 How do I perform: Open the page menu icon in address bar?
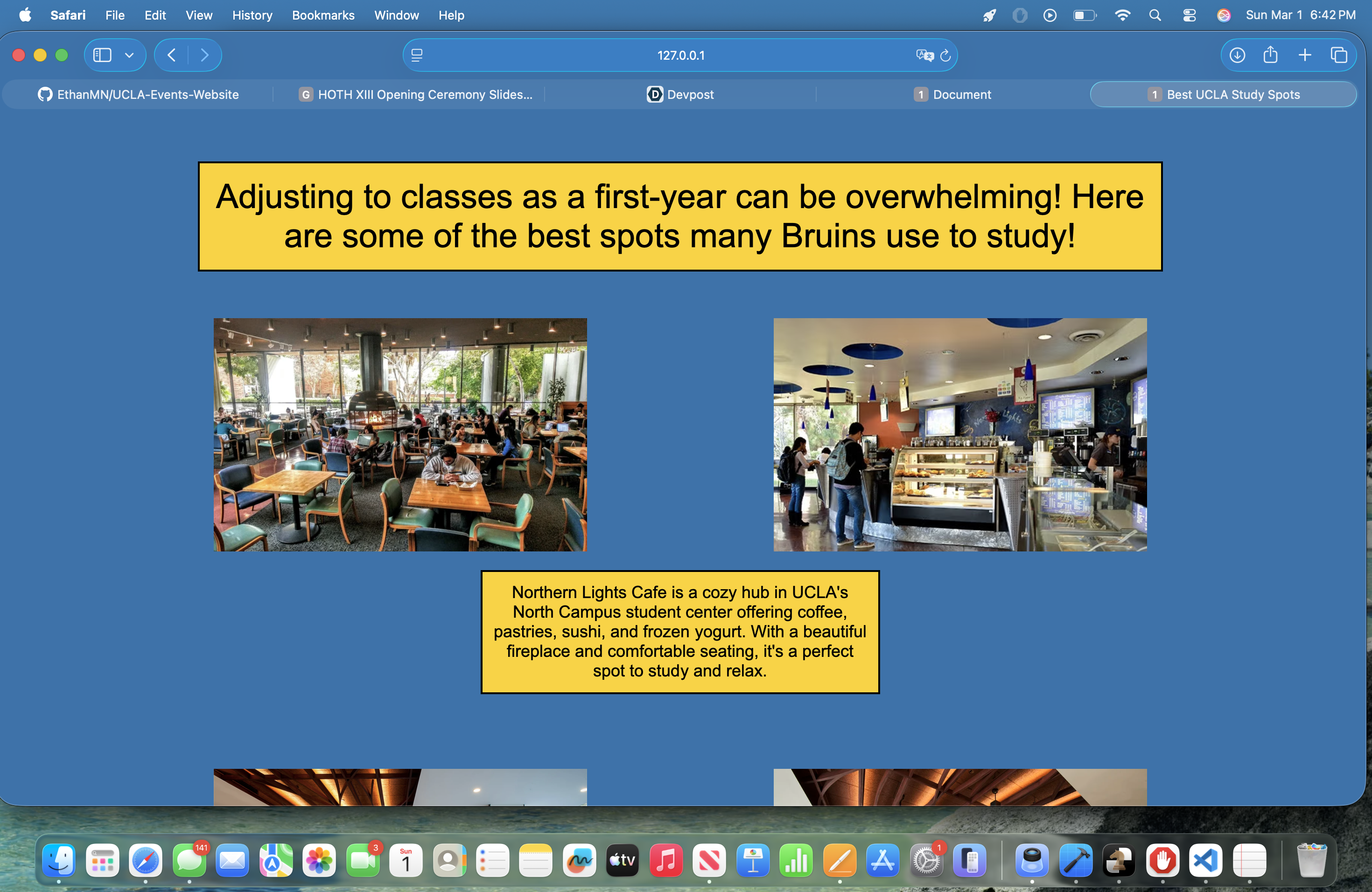(417, 56)
